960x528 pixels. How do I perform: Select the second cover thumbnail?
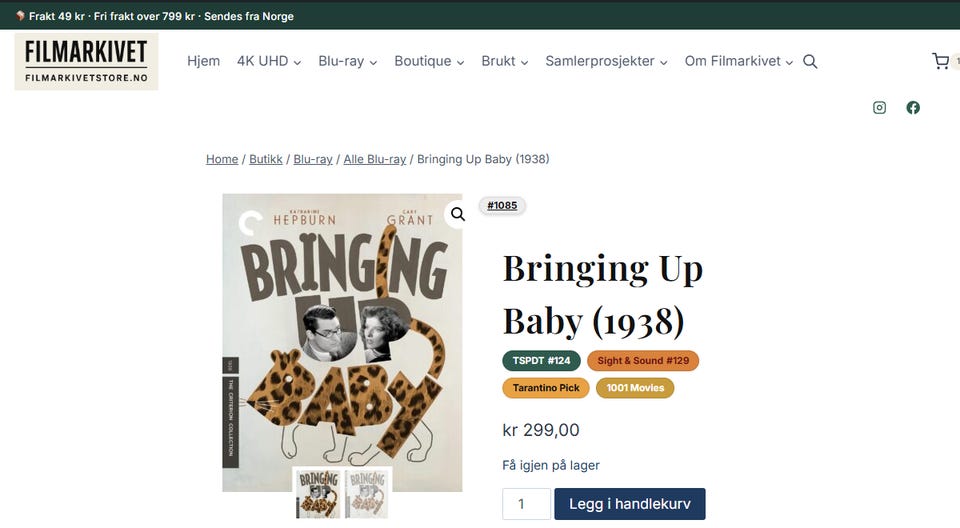(x=366, y=493)
